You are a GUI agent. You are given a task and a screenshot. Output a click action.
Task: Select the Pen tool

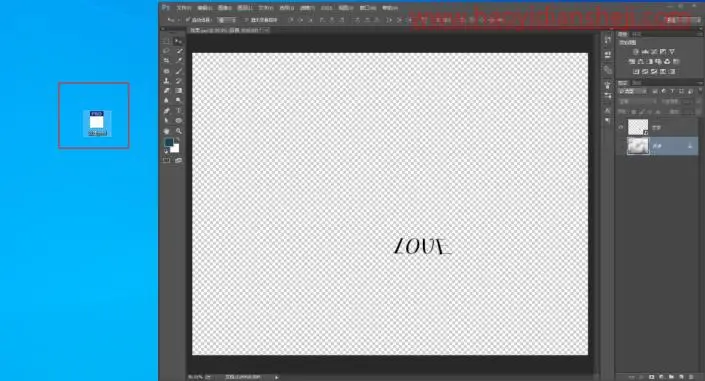point(166,111)
